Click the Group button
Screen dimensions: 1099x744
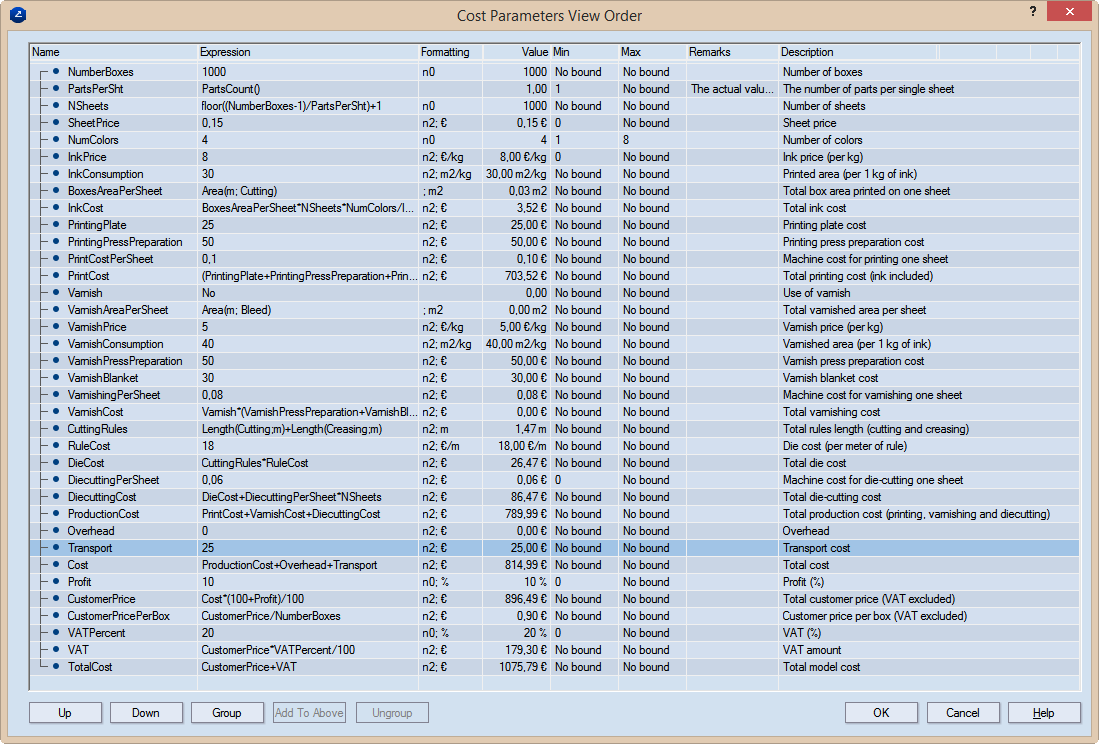pyautogui.click(x=227, y=713)
